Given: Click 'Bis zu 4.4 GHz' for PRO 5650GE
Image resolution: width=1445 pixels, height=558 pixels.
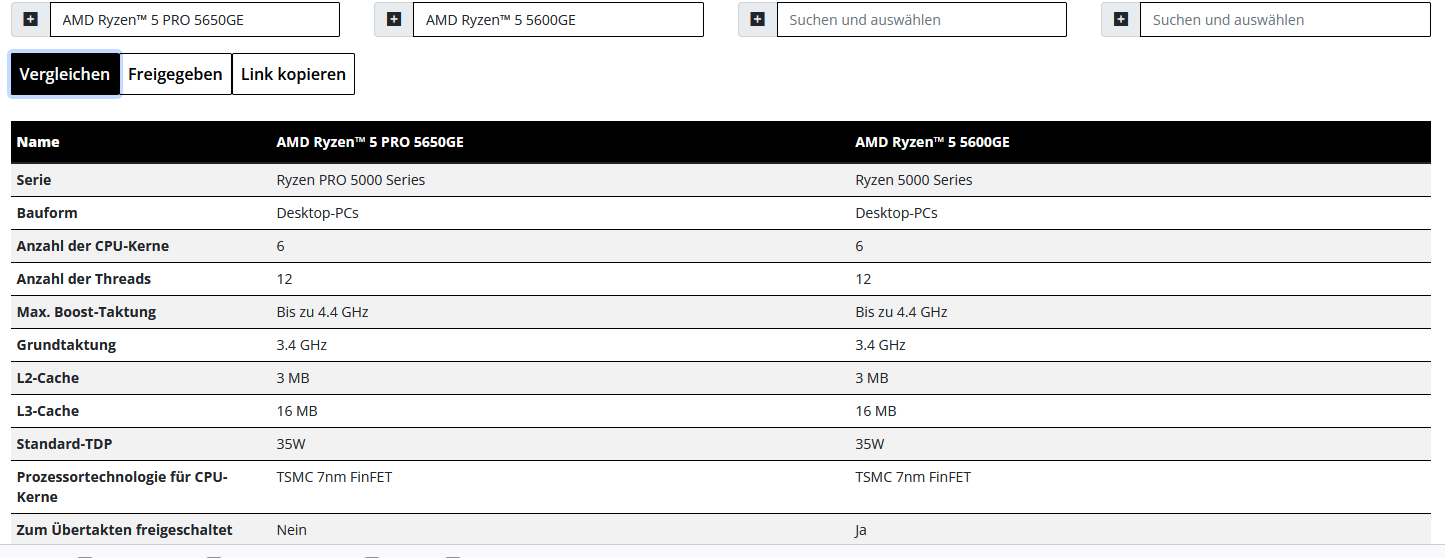Looking at the screenshot, I should (323, 312).
